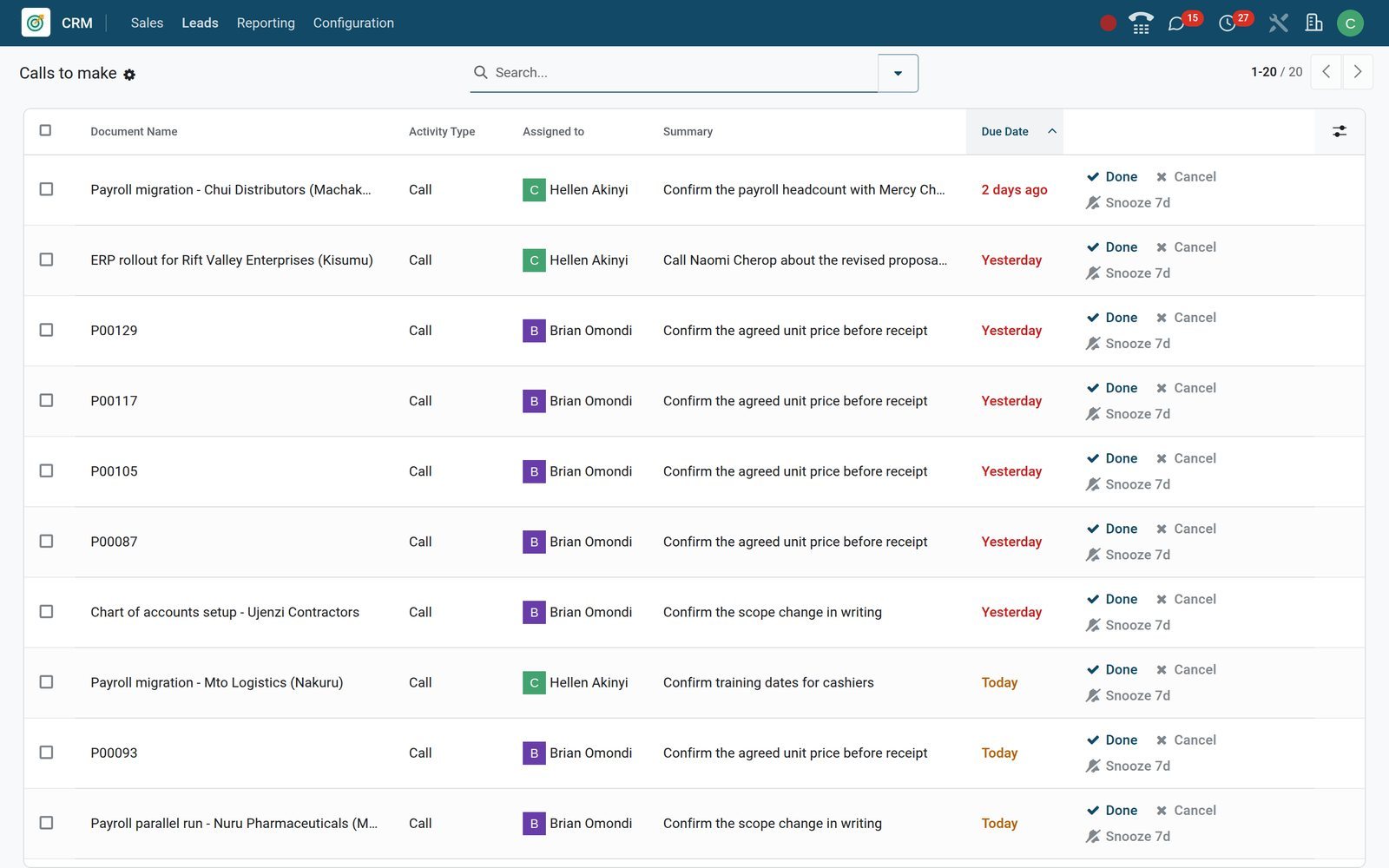Select the ERP rollout Rift Valley row checkbox

pos(46,260)
